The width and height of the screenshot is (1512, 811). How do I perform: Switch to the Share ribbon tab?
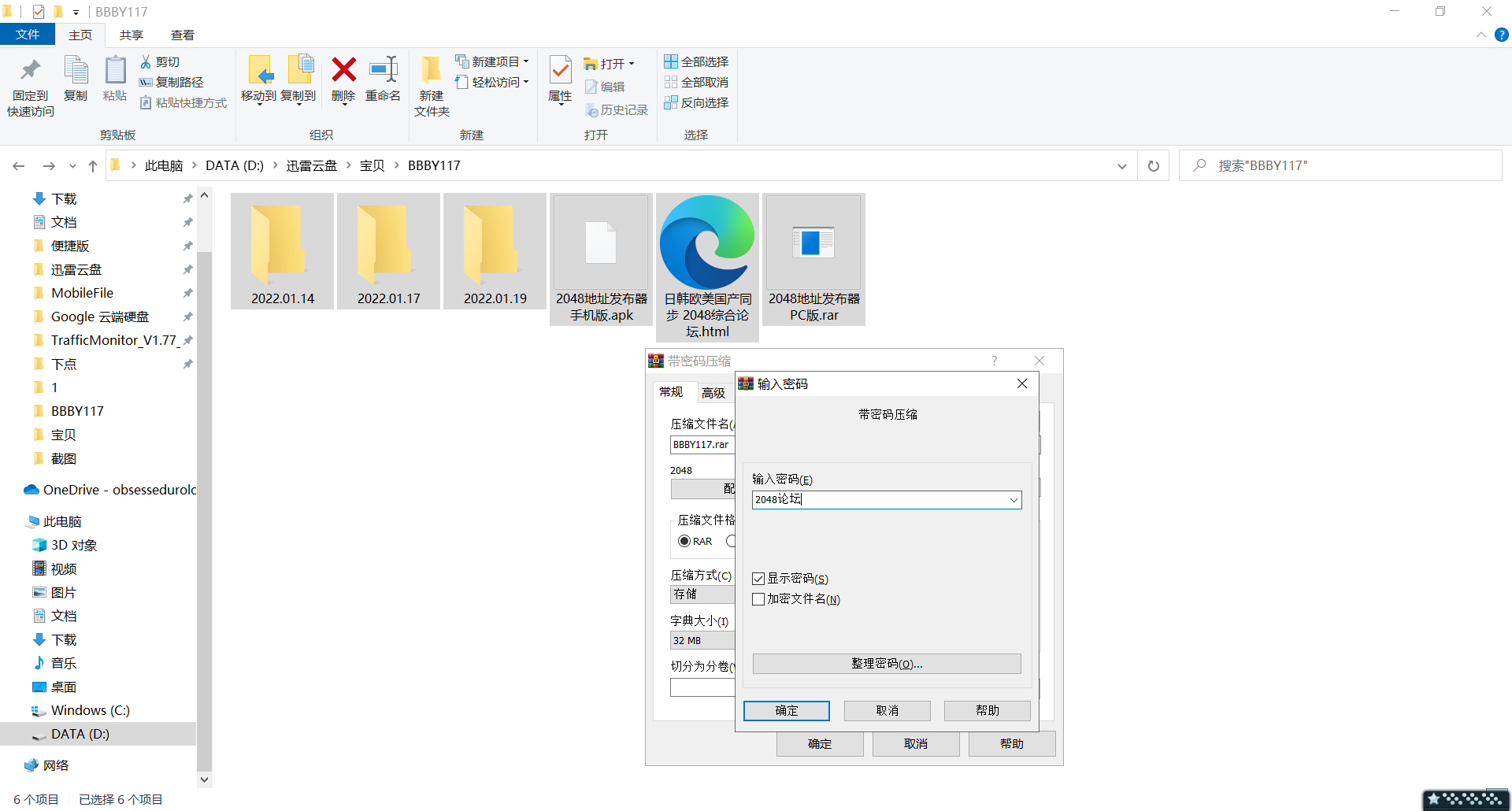tap(132, 35)
